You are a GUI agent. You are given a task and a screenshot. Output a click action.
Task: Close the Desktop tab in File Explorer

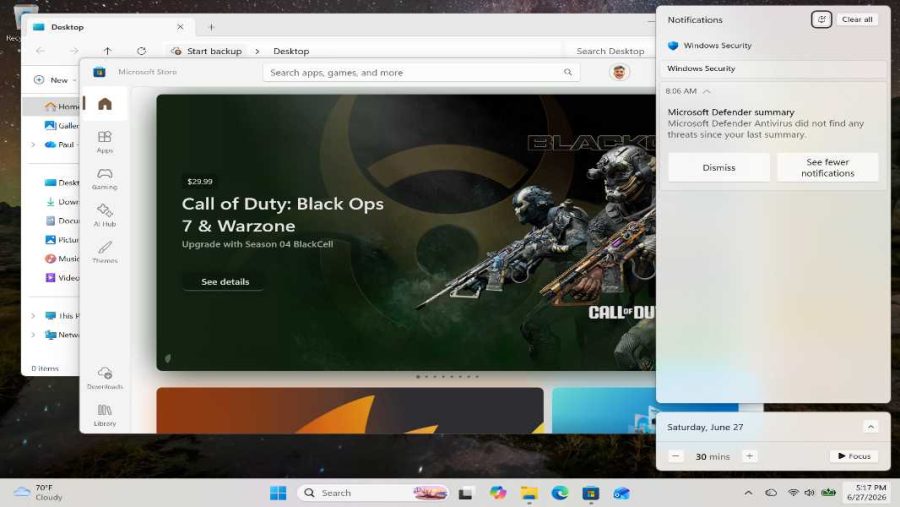180,27
